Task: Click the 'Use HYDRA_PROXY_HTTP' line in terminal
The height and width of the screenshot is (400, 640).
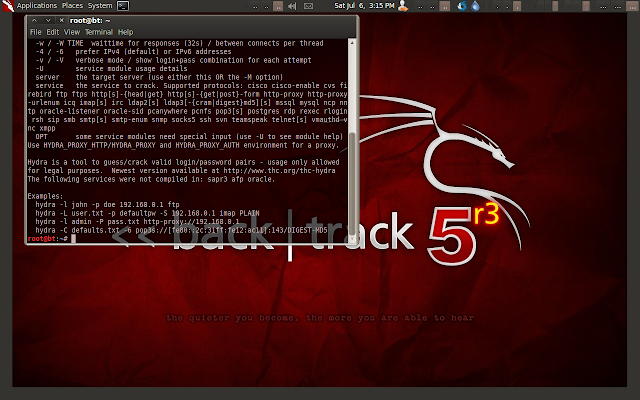Action: [183, 145]
